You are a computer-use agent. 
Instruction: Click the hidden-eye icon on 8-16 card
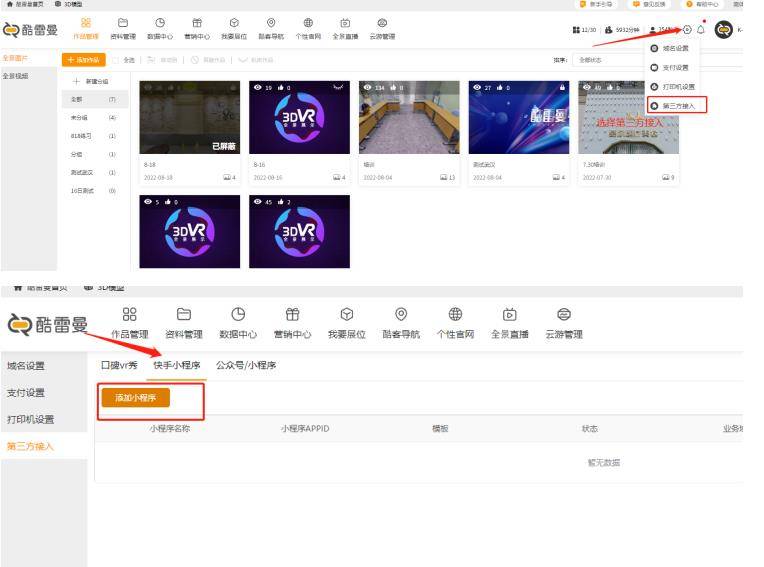pyautogui.click(x=338, y=87)
